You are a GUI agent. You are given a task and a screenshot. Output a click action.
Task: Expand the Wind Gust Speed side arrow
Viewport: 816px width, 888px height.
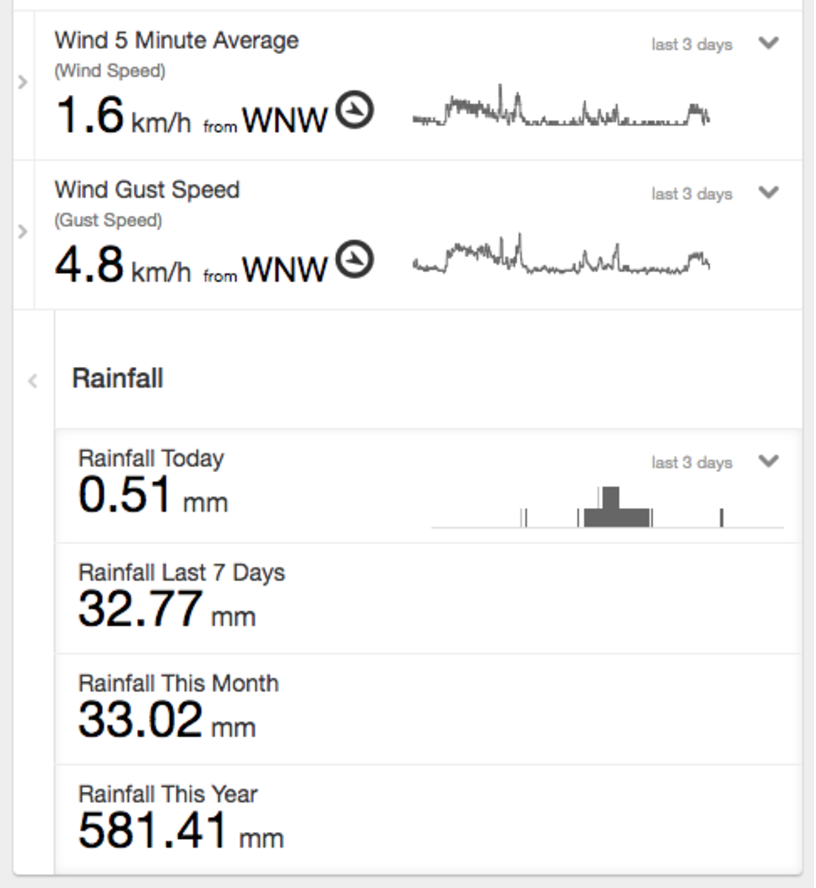click(23, 232)
